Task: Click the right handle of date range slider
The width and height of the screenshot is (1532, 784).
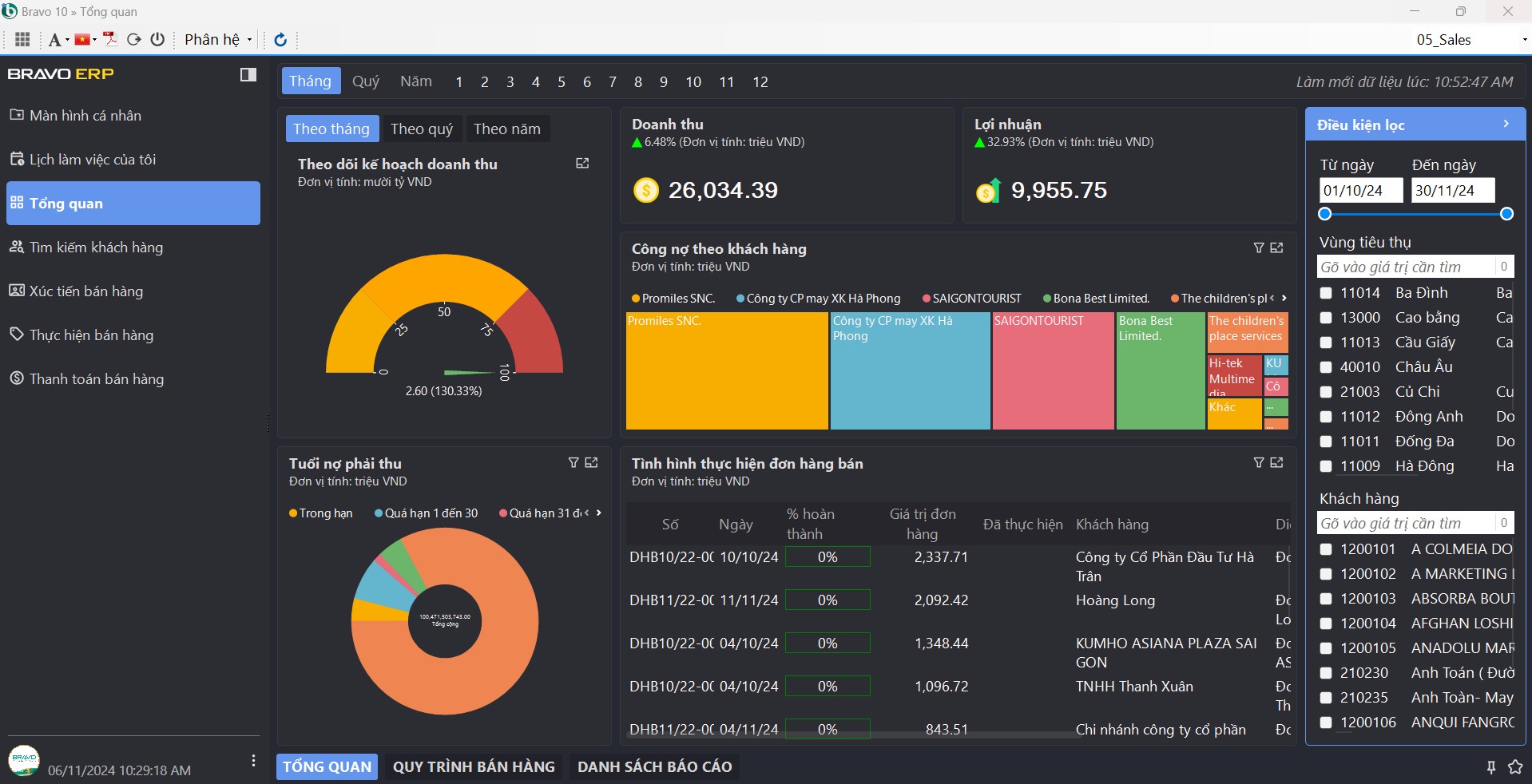Action: coord(1506,214)
